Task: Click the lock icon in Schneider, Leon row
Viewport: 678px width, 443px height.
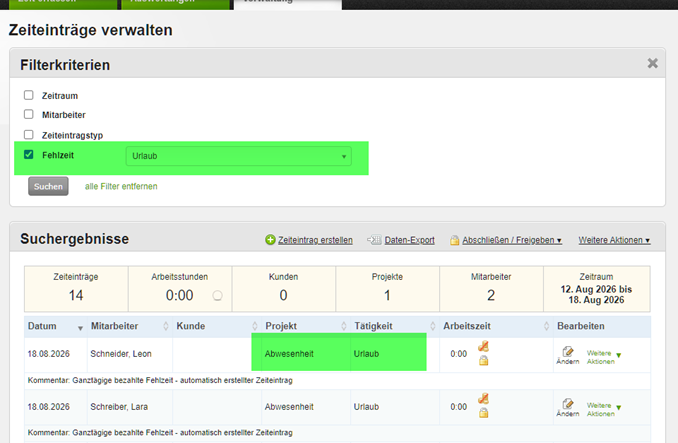Action: pos(483,360)
